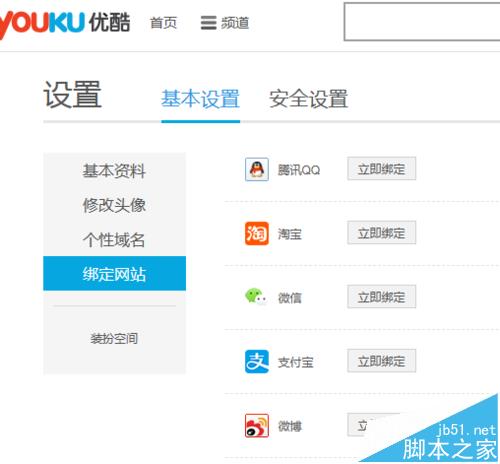Open 基本资料 in the sidebar
The width and height of the screenshot is (500, 464).
tap(114, 171)
